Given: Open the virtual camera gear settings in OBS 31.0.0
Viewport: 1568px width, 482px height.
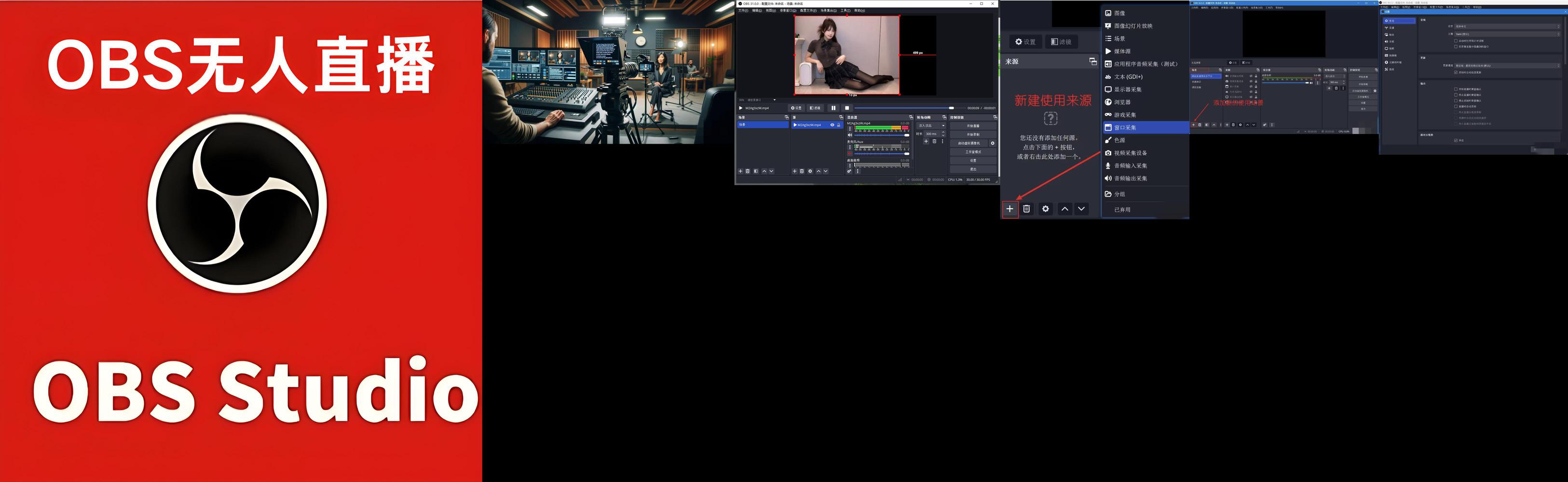Looking at the screenshot, I should pos(993,144).
